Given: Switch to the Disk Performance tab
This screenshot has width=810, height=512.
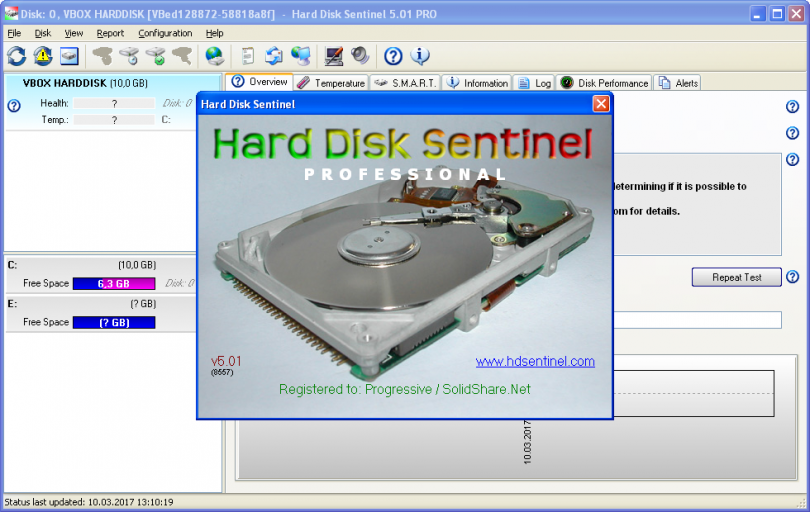Looking at the screenshot, I should tap(604, 83).
